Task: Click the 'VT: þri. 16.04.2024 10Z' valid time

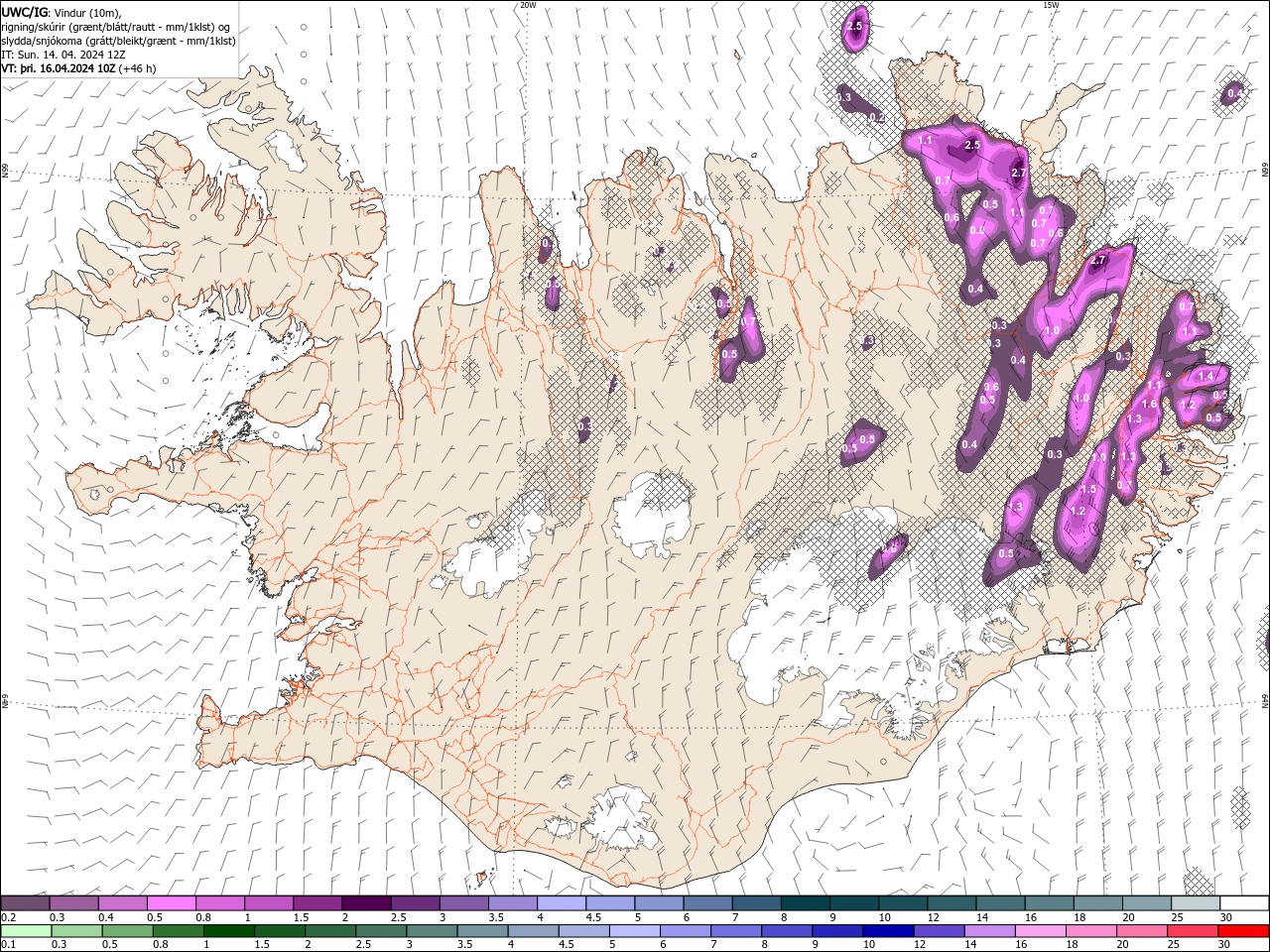Action: tap(59, 68)
